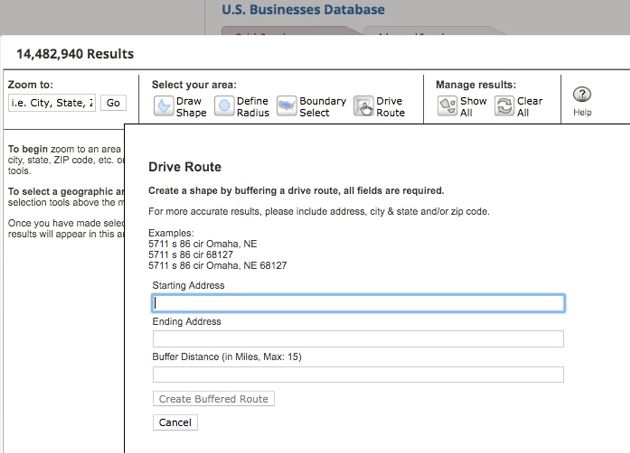This screenshot has height=453, width=630.
Task: Click the Drive Route toolbar label
Action: click(390, 107)
